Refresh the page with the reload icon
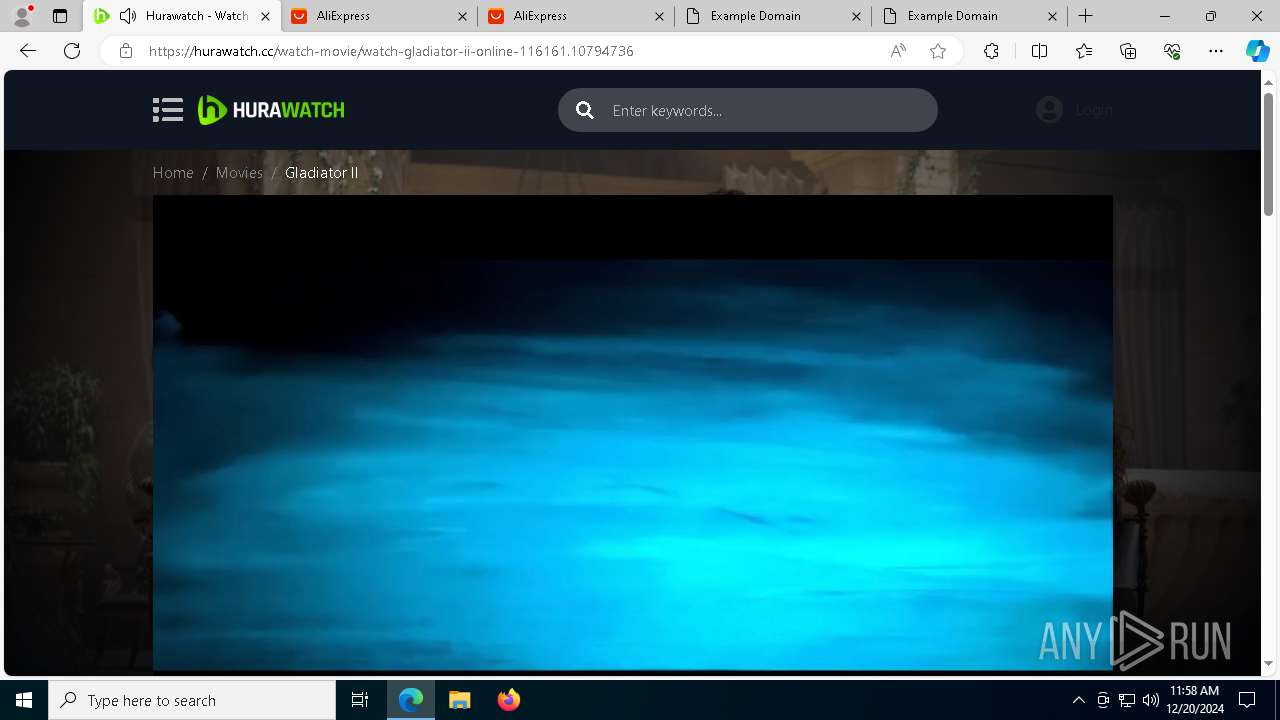The image size is (1280, 720). (72, 51)
